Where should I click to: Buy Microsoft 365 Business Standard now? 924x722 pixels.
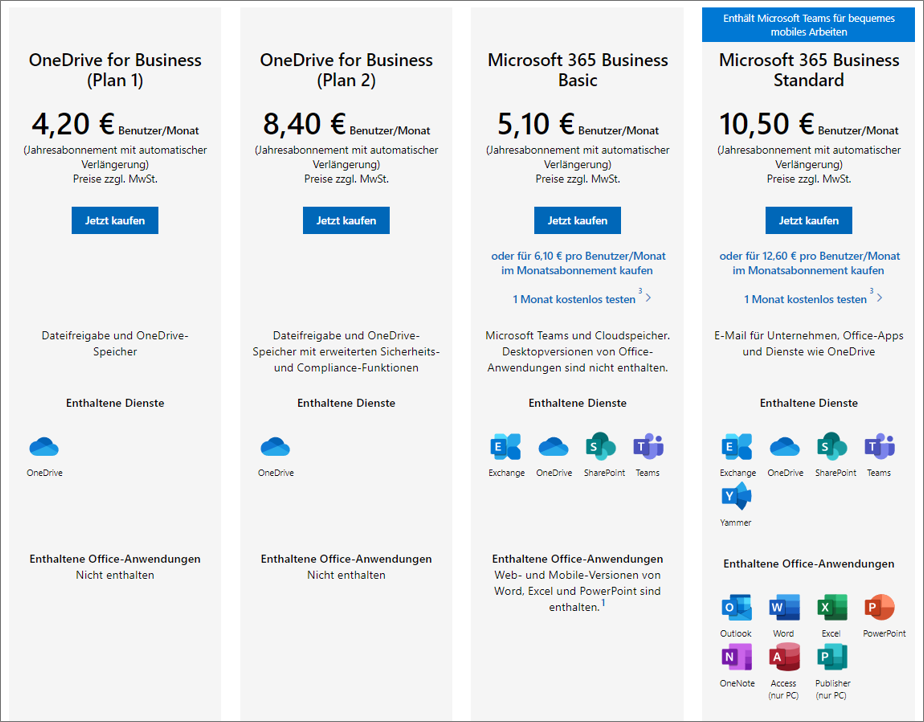pos(808,220)
